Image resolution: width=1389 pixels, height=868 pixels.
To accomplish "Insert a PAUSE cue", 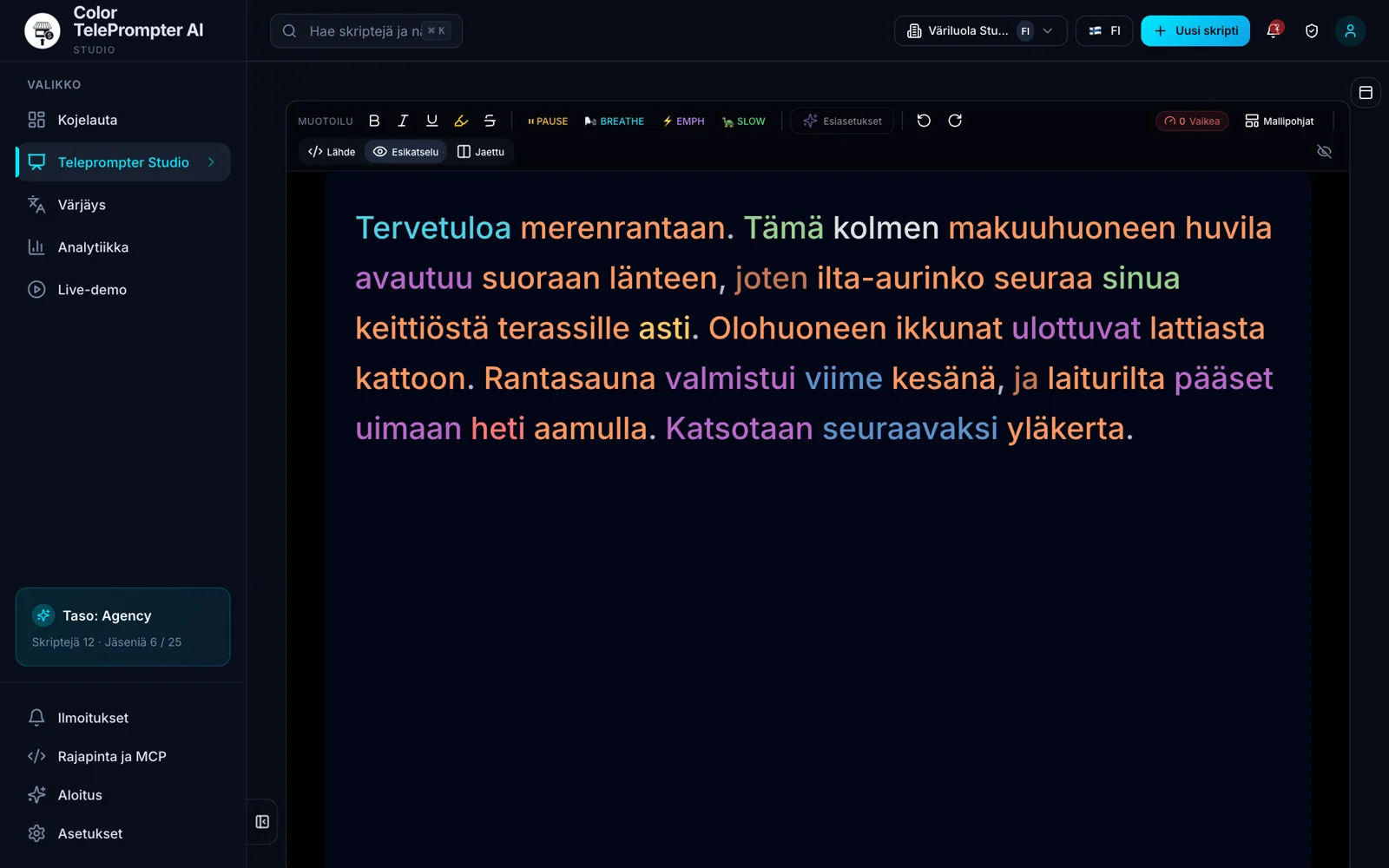I will (x=548, y=122).
